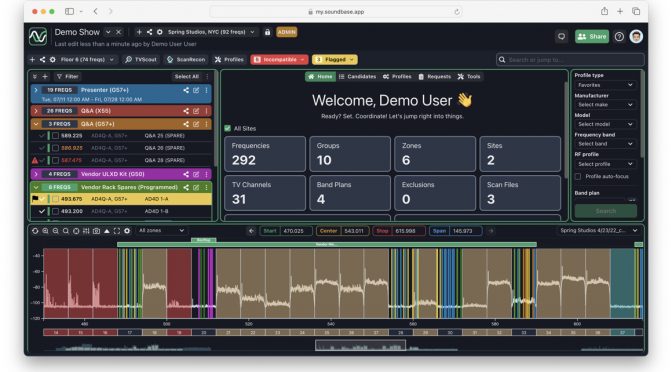Viewport: 672px width, 372px height.
Task: Click the ADMIN badge
Action: click(x=286, y=32)
